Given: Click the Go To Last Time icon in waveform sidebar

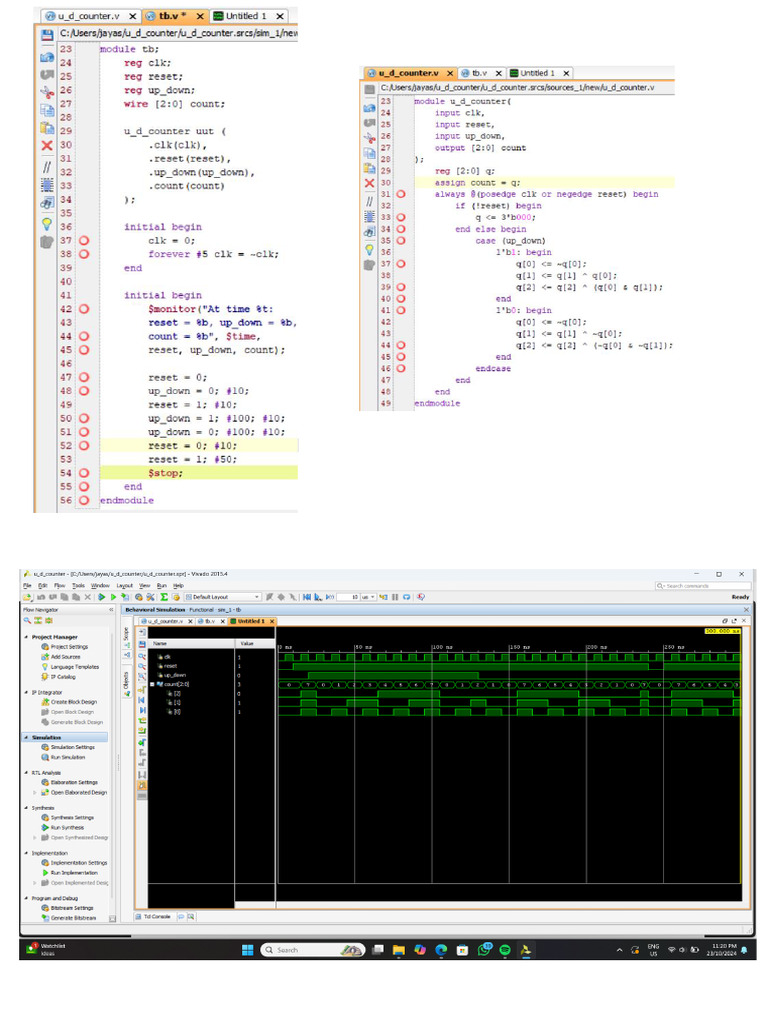Looking at the screenshot, I should (142, 710).
